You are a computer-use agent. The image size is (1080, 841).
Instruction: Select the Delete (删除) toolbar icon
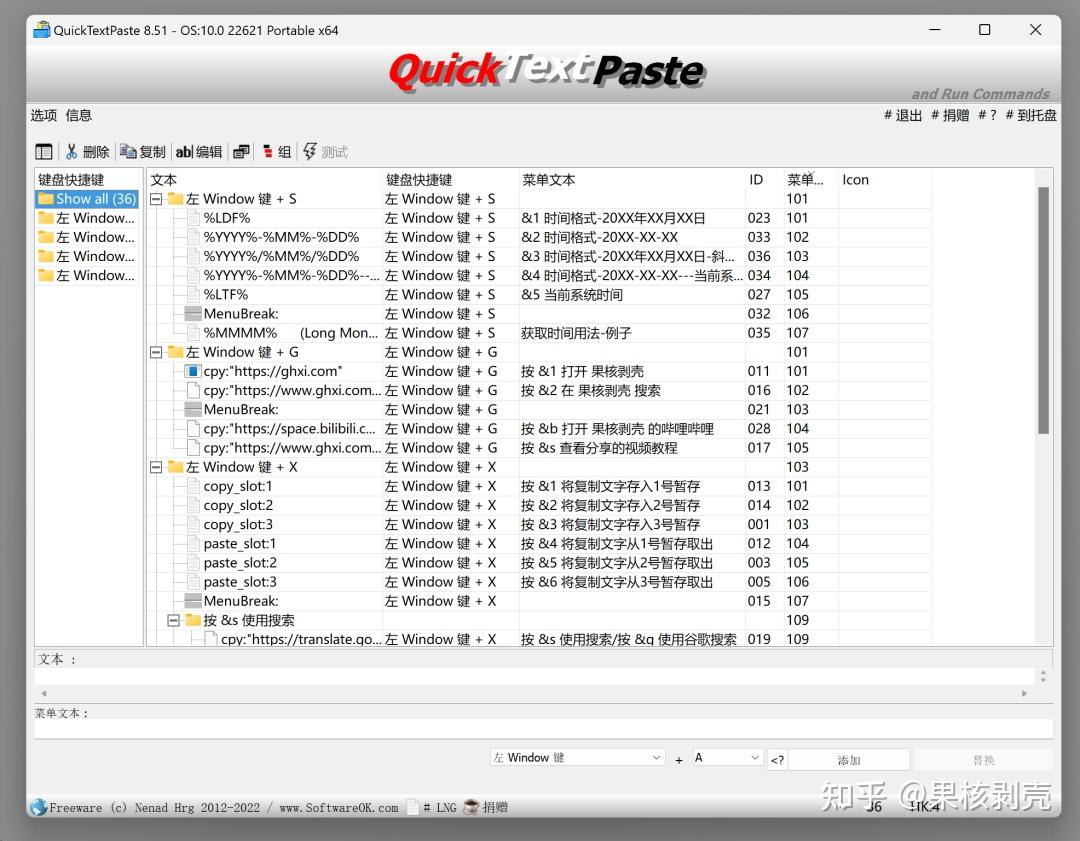tap(88, 151)
